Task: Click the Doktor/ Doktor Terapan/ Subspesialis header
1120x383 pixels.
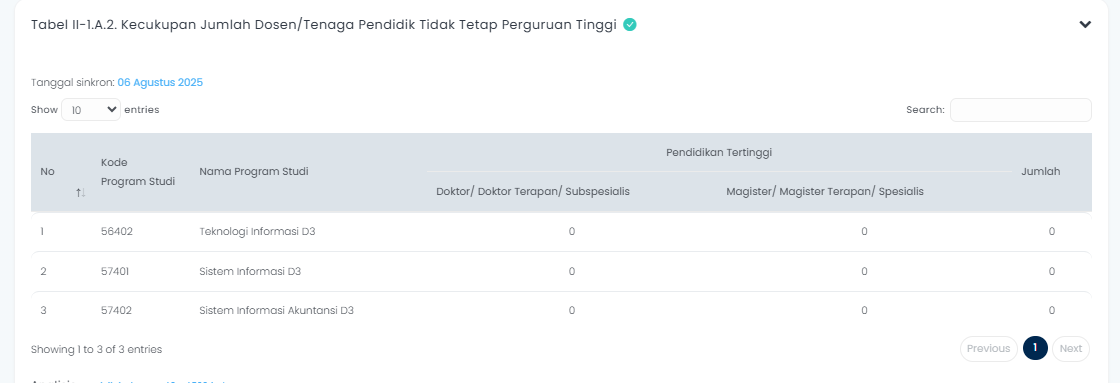Action: pos(533,192)
